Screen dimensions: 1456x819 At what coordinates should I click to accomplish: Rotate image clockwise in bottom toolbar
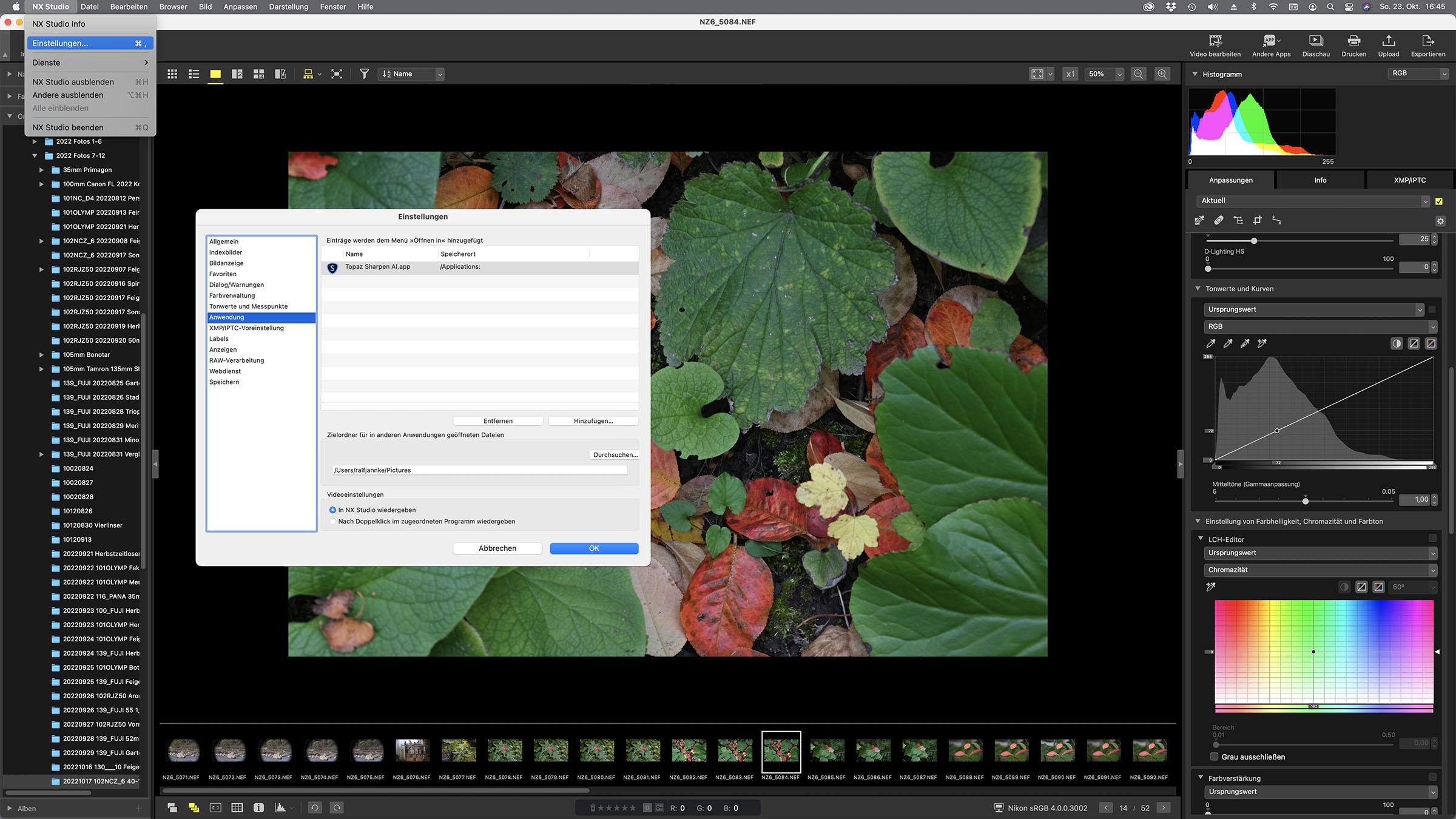[337, 807]
